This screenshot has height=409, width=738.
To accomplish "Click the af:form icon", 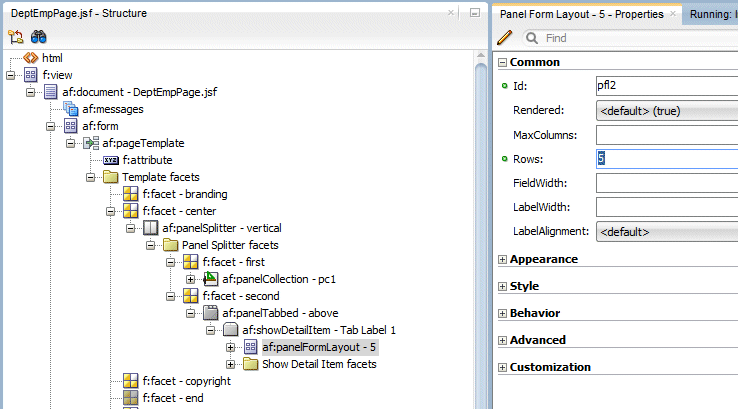I will pyautogui.click(x=71, y=126).
